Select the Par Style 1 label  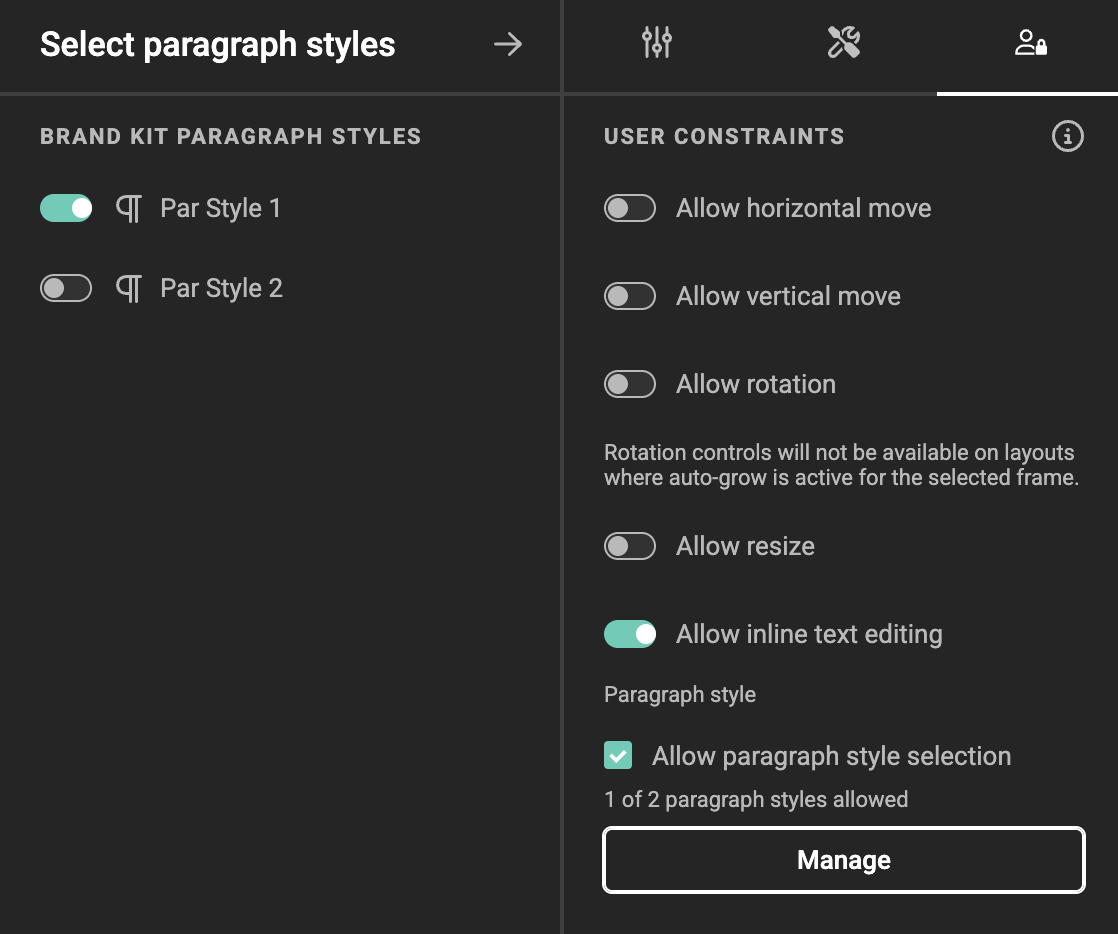tap(220, 208)
